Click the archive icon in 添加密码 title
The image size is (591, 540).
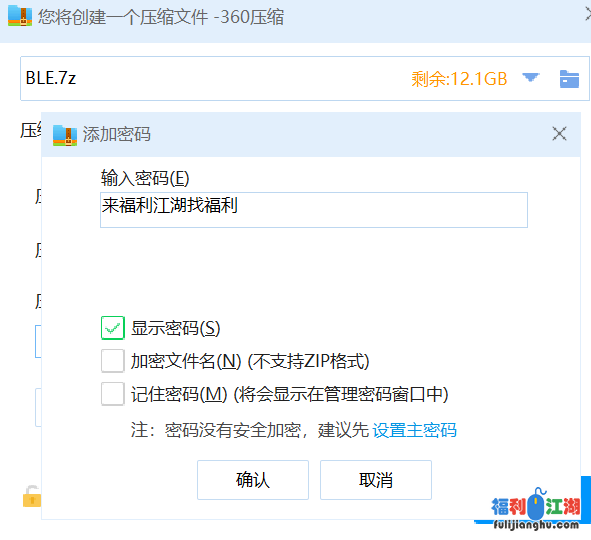point(65,135)
